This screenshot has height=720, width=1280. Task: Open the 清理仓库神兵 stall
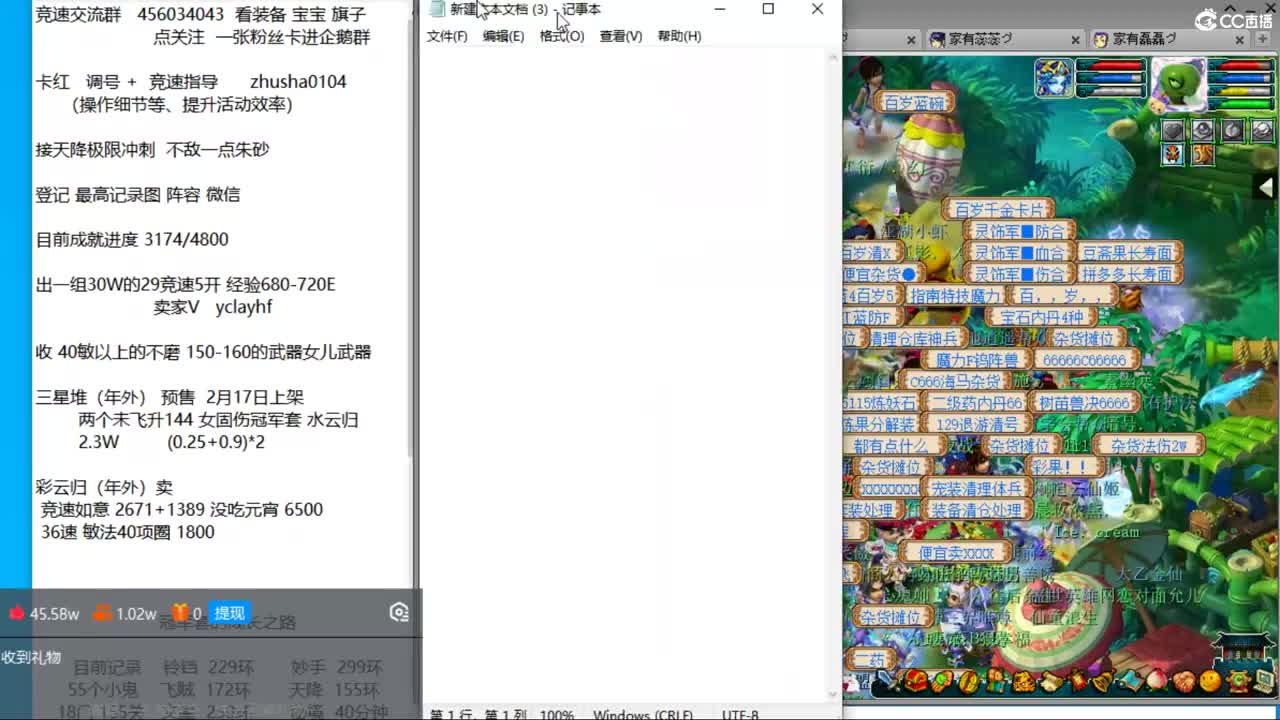916,339
